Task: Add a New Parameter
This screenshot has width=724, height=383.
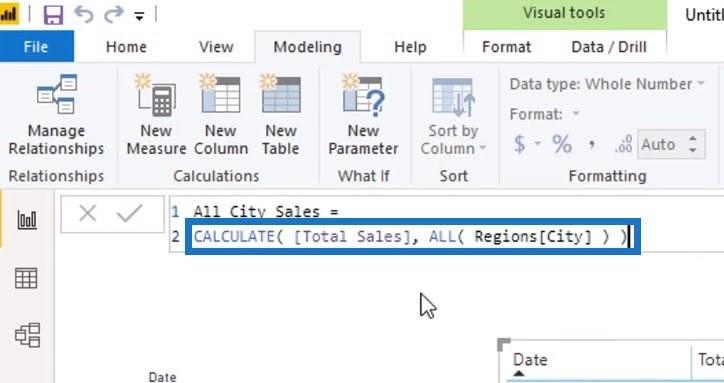Action: (363, 115)
